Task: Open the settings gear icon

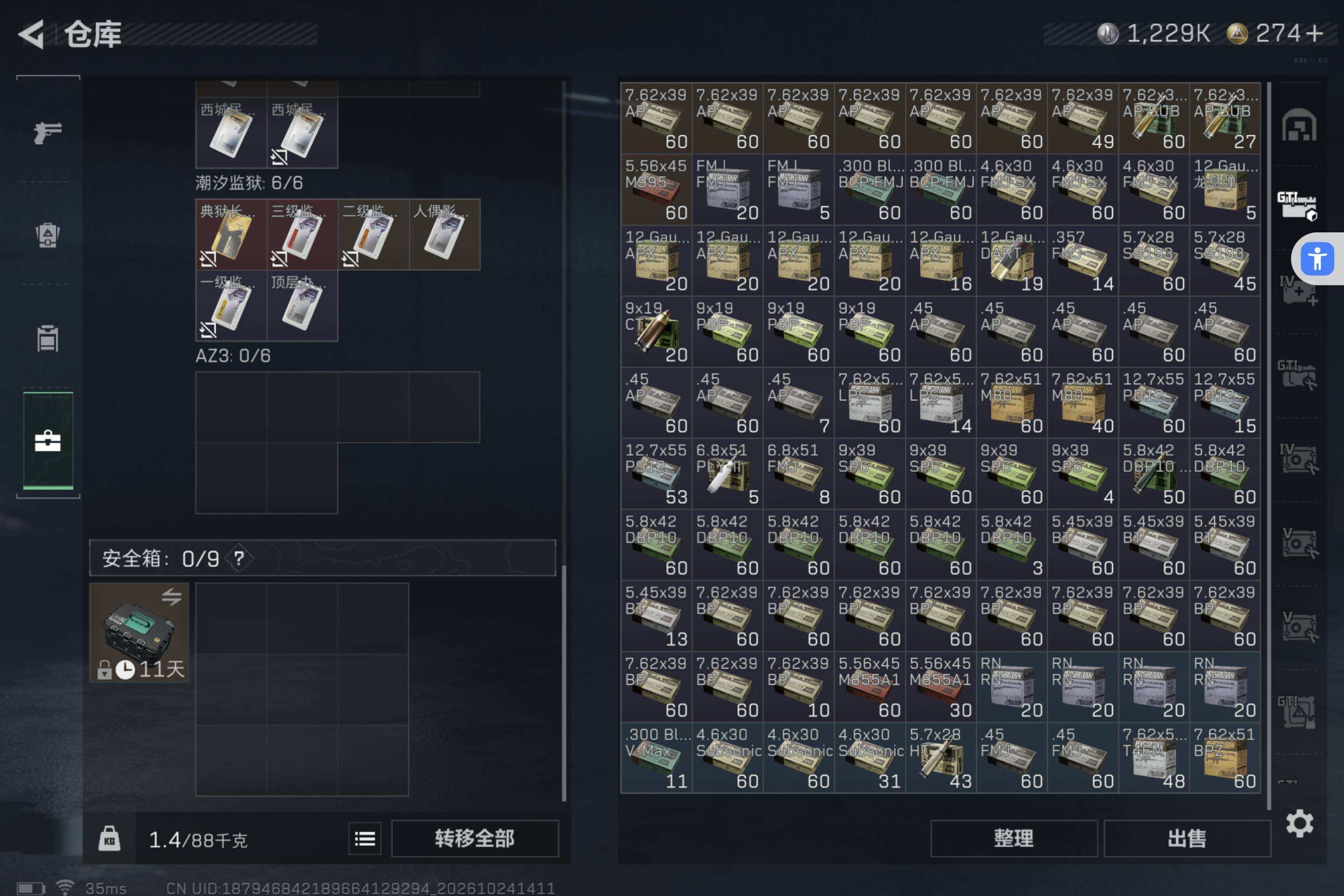Action: tap(1299, 823)
